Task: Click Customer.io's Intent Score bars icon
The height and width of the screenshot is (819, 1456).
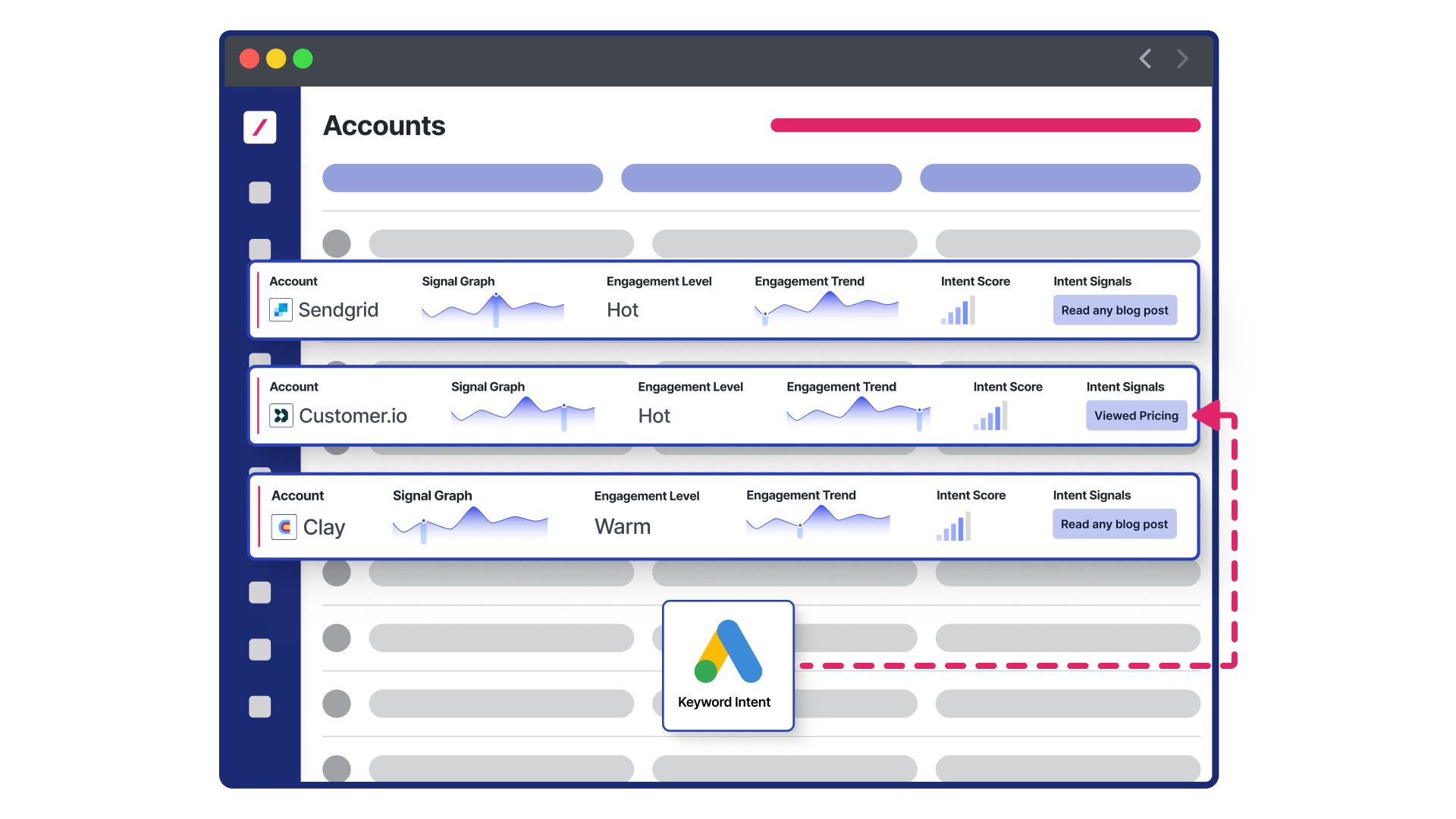Action: [990, 417]
